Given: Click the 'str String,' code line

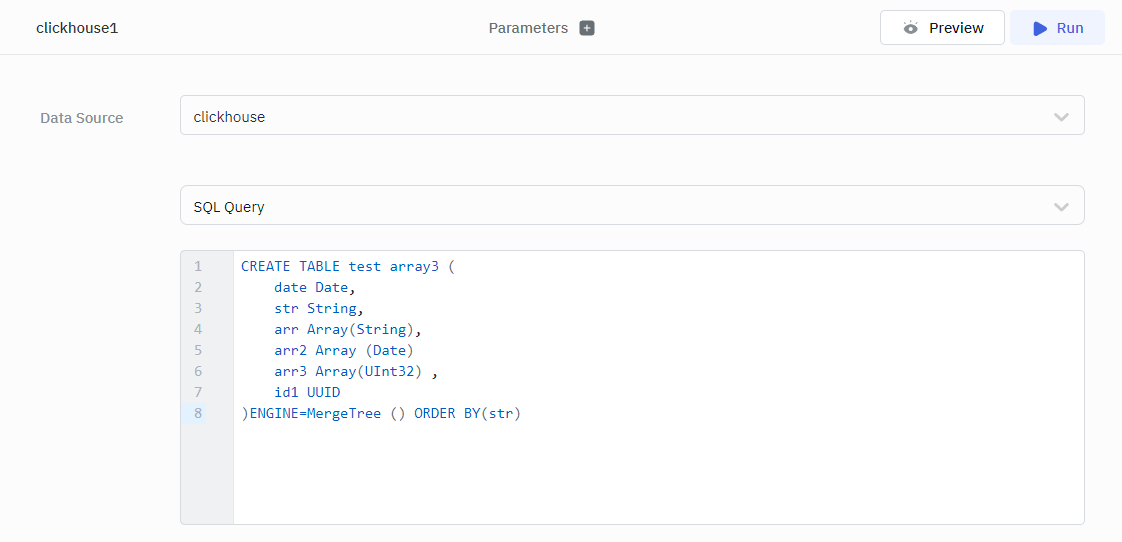Looking at the screenshot, I should [318, 308].
